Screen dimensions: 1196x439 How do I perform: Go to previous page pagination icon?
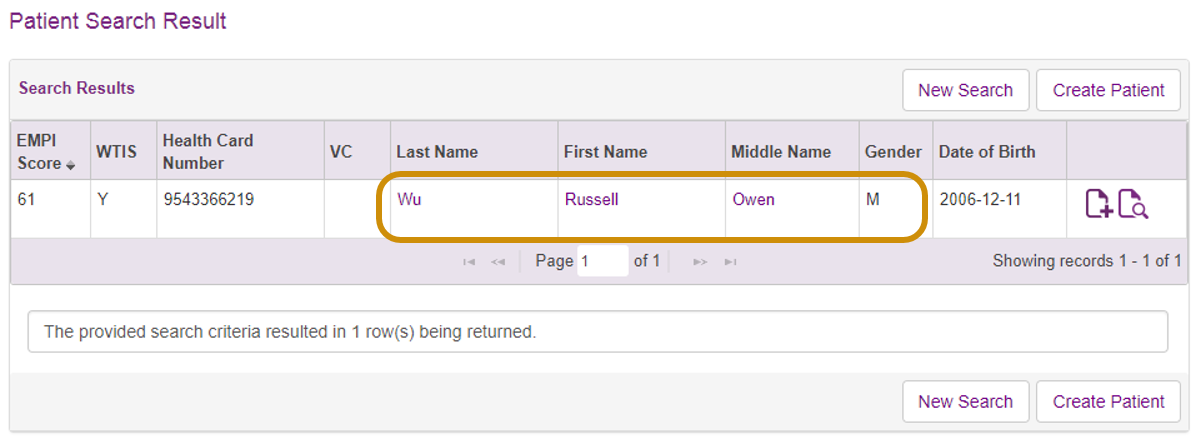(x=498, y=262)
